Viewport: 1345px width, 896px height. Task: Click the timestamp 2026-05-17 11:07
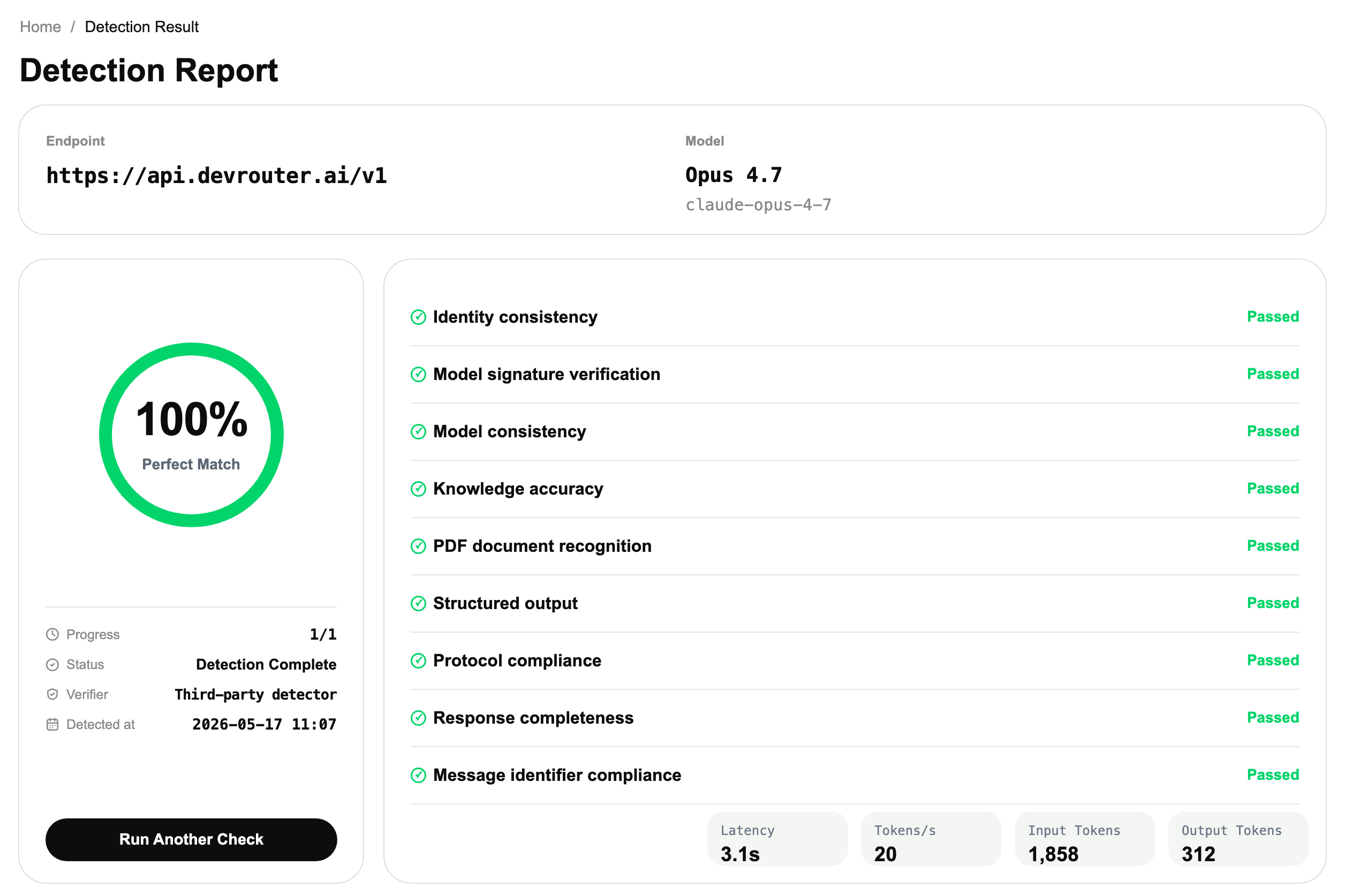point(264,725)
